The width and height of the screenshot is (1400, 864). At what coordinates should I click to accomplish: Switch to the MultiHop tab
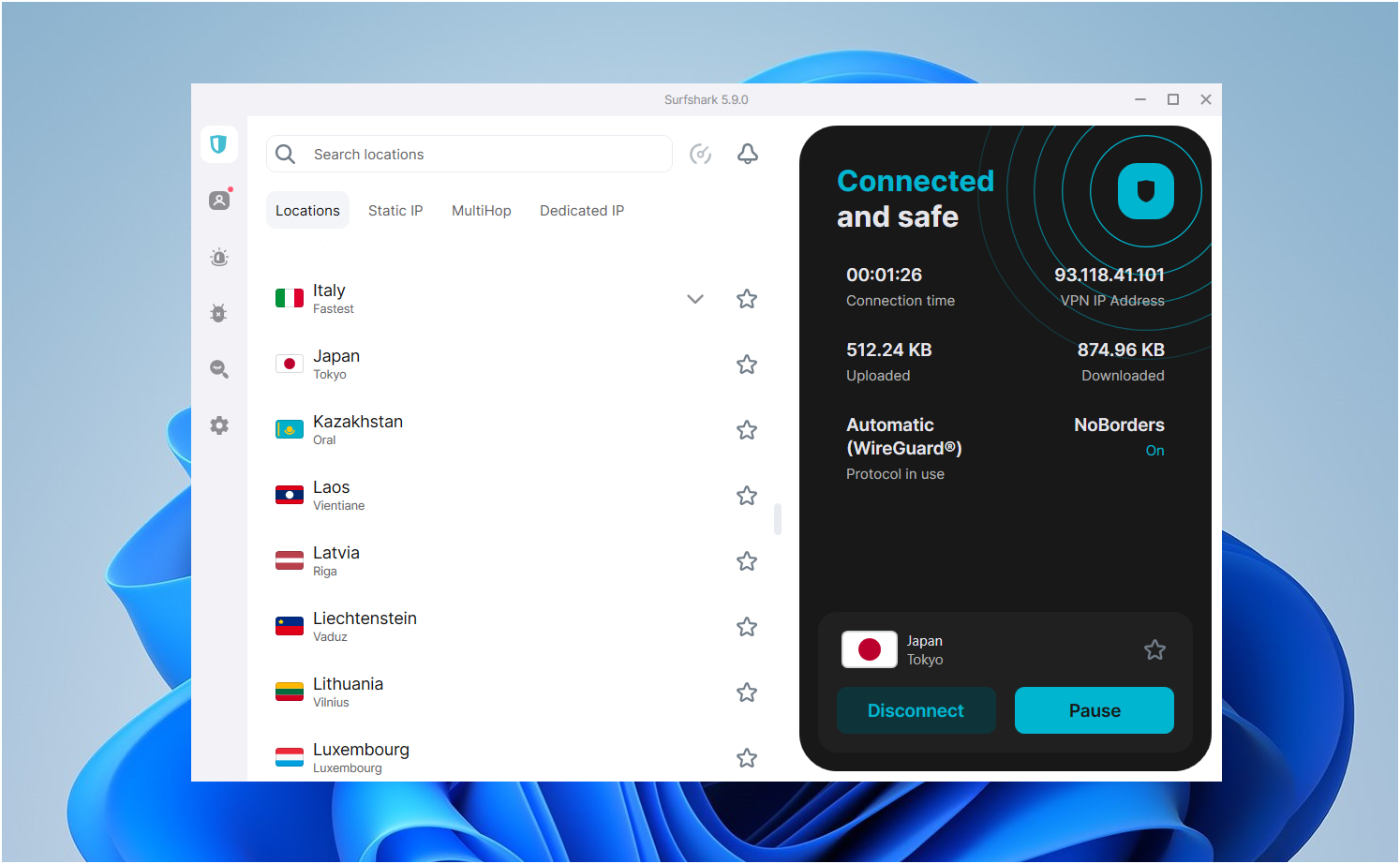pos(481,211)
